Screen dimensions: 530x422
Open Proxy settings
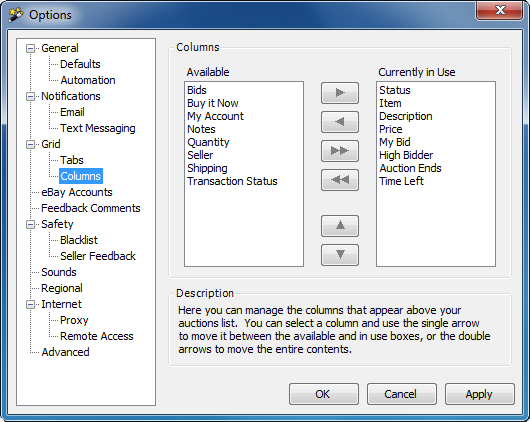74,320
